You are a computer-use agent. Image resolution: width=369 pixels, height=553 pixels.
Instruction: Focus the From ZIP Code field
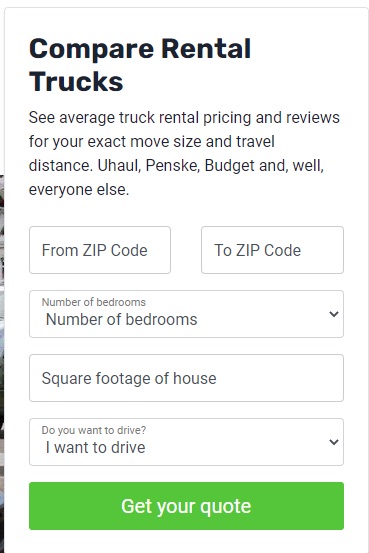tap(100, 250)
